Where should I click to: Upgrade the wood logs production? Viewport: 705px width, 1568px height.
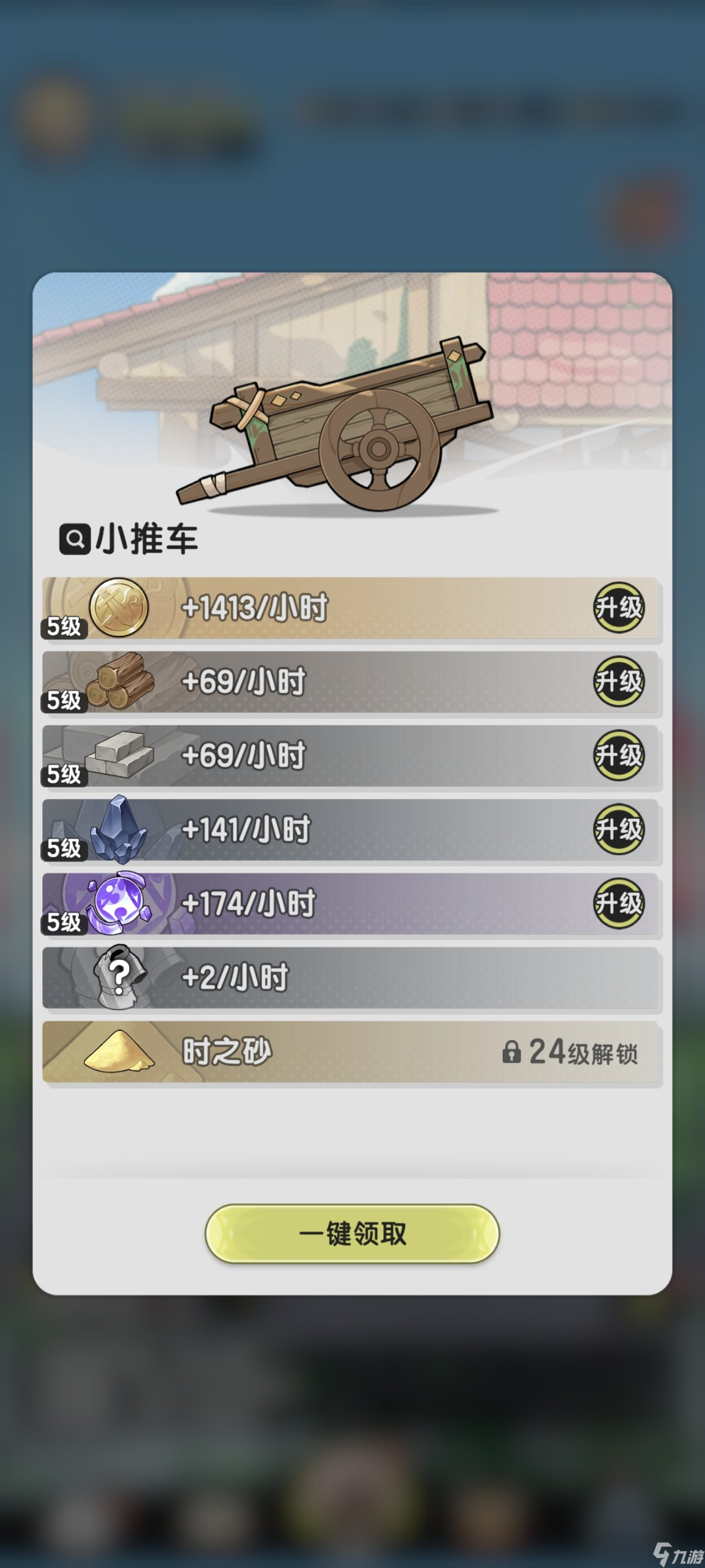tap(619, 681)
